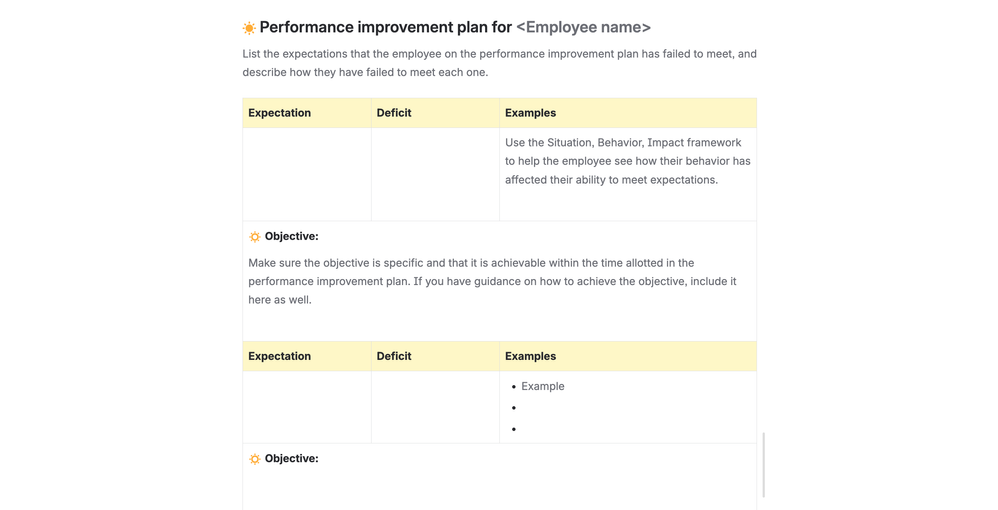This screenshot has width=998, height=510.
Task: Click the second table's Examples header
Action: pos(530,356)
